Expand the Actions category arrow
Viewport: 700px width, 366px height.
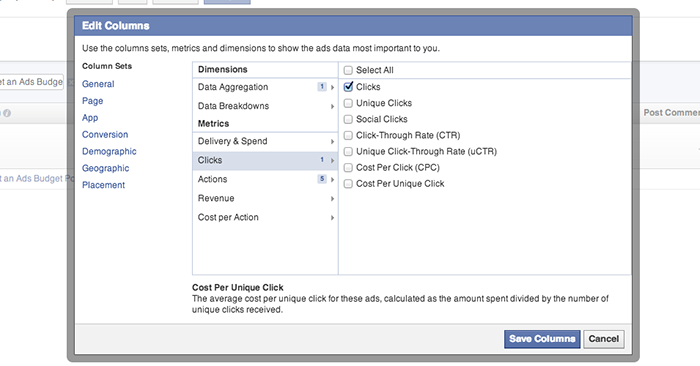coord(332,179)
